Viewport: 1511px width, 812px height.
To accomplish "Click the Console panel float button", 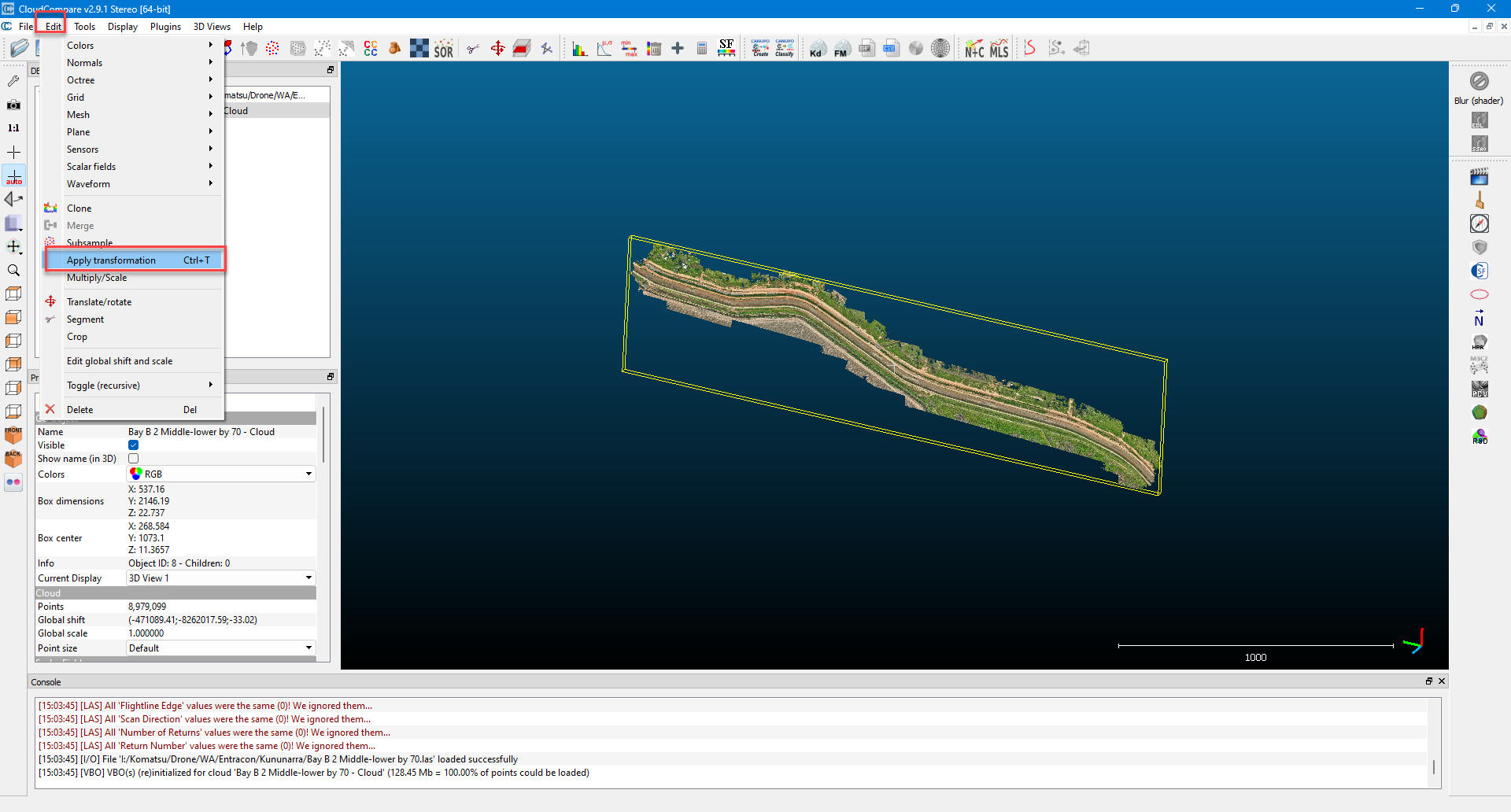I will (x=1429, y=681).
